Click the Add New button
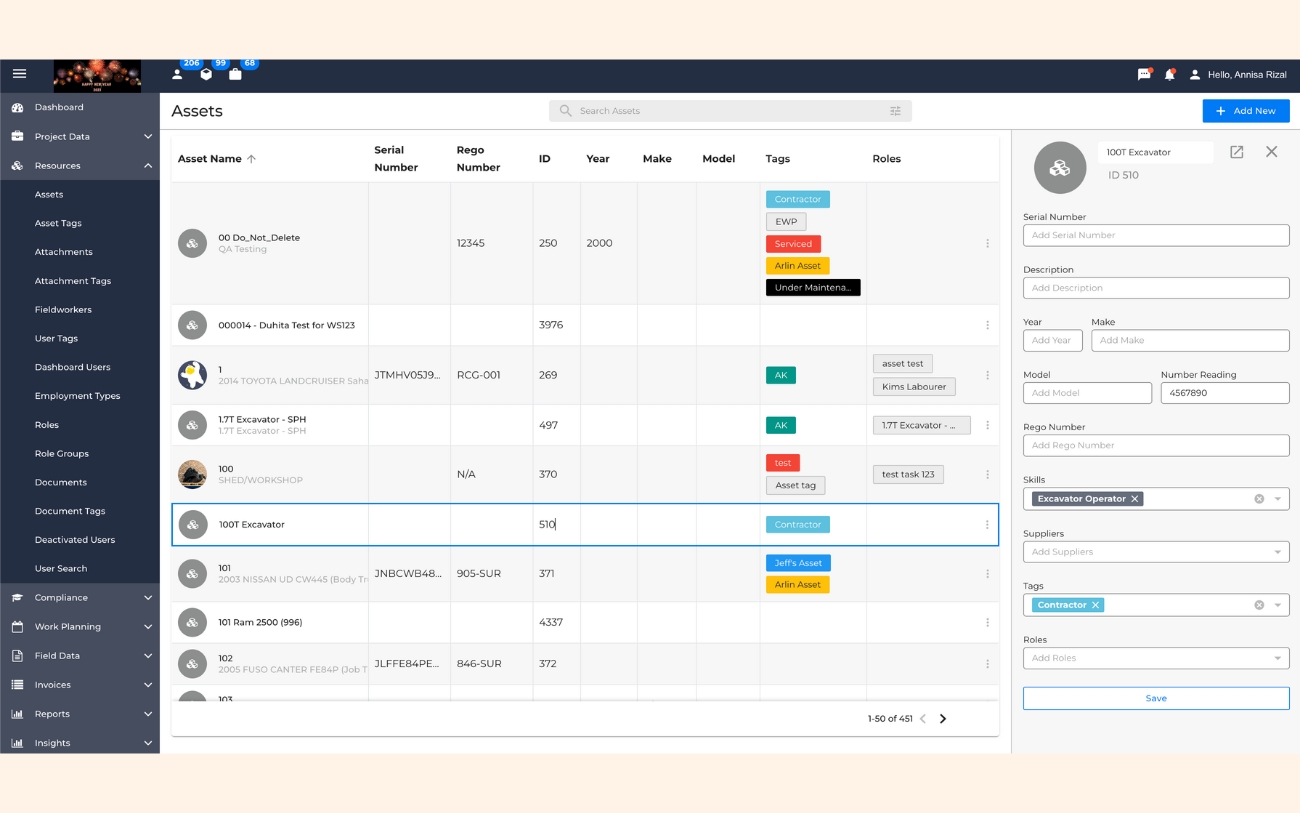 point(1245,111)
